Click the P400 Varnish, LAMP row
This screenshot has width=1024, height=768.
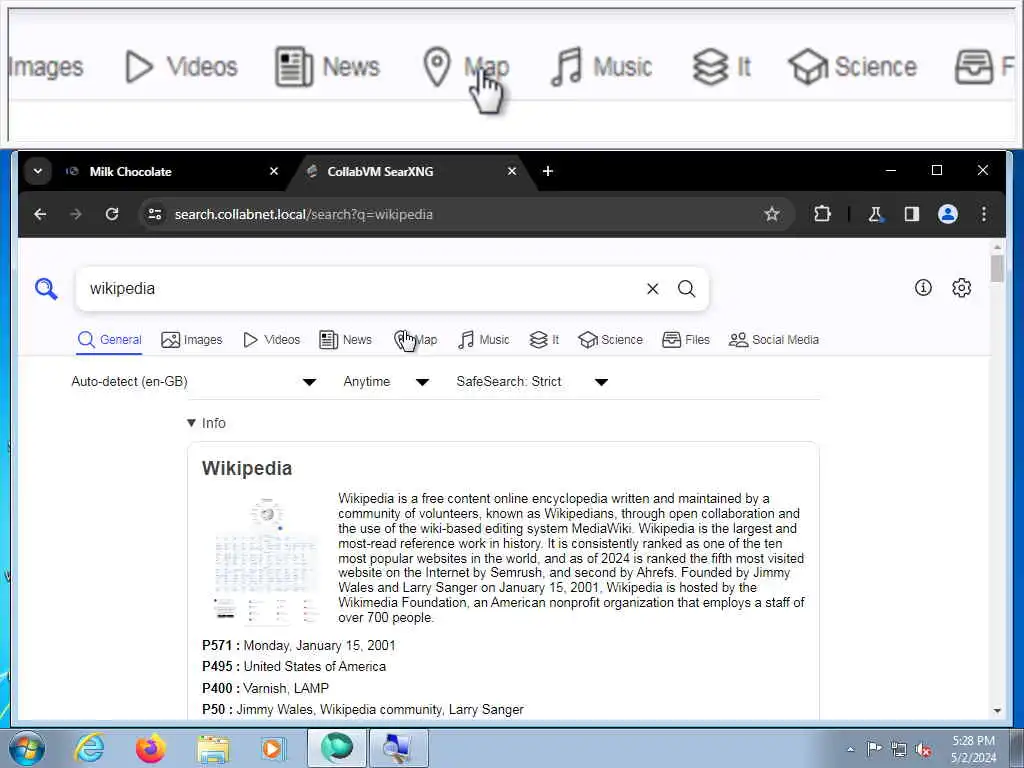click(265, 688)
